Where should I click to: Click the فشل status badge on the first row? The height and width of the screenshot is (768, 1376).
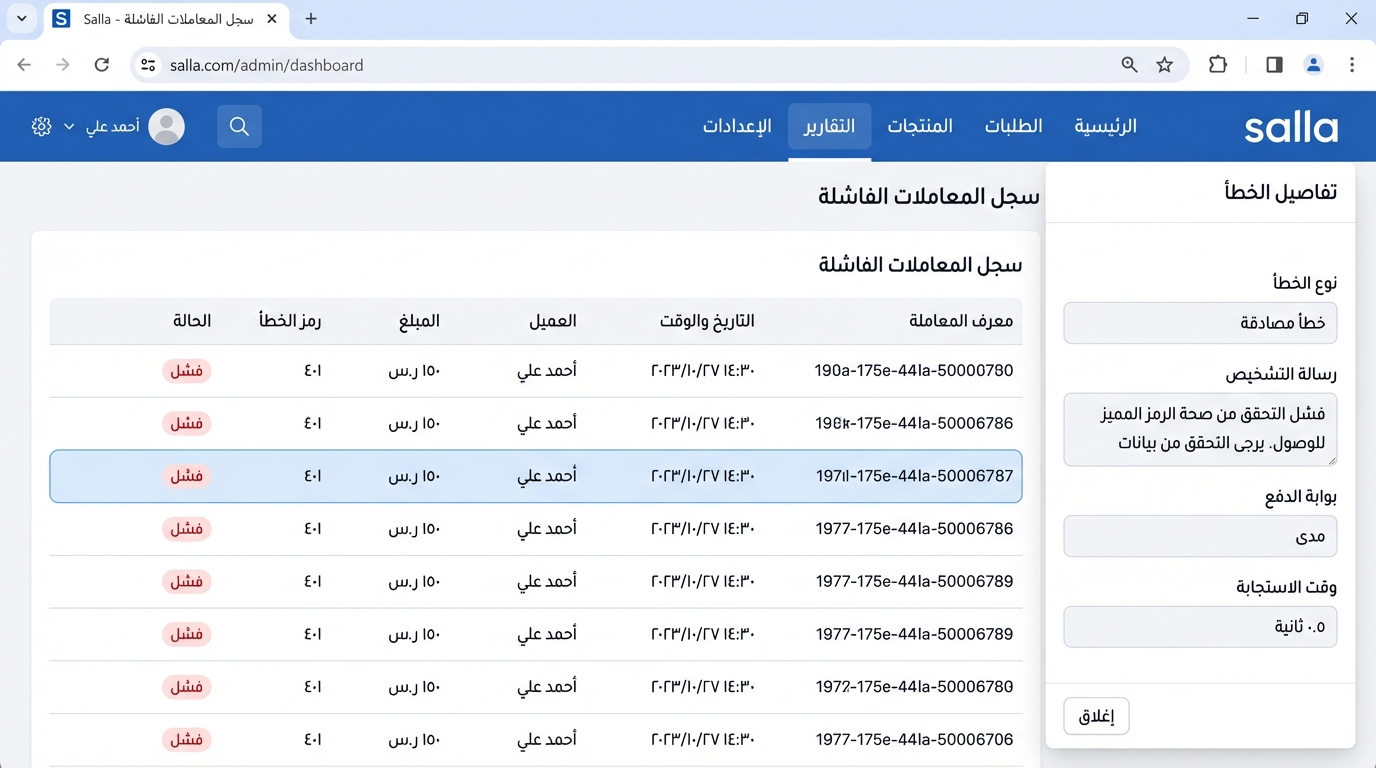tap(186, 370)
